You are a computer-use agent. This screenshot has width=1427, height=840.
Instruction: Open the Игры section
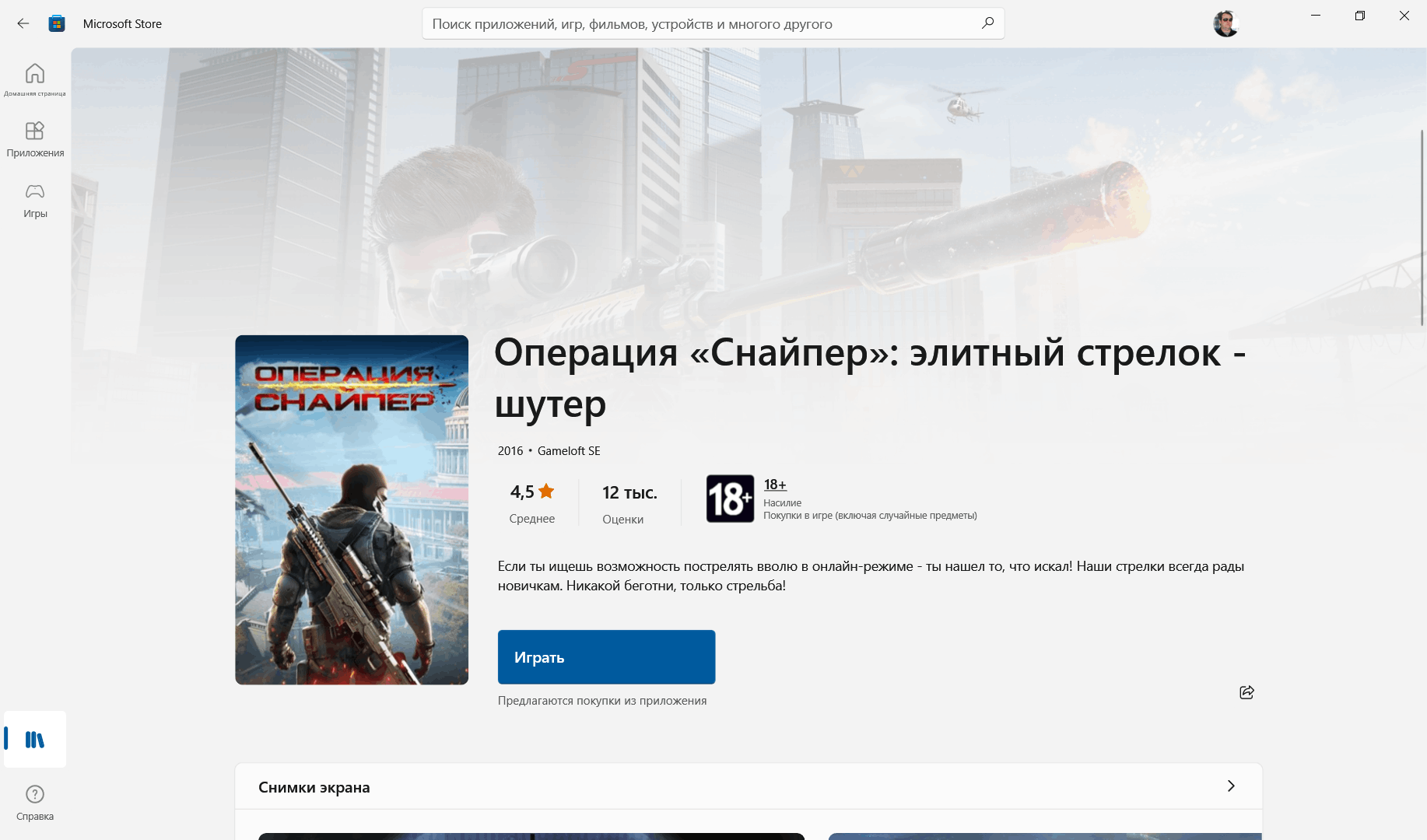[x=35, y=200]
